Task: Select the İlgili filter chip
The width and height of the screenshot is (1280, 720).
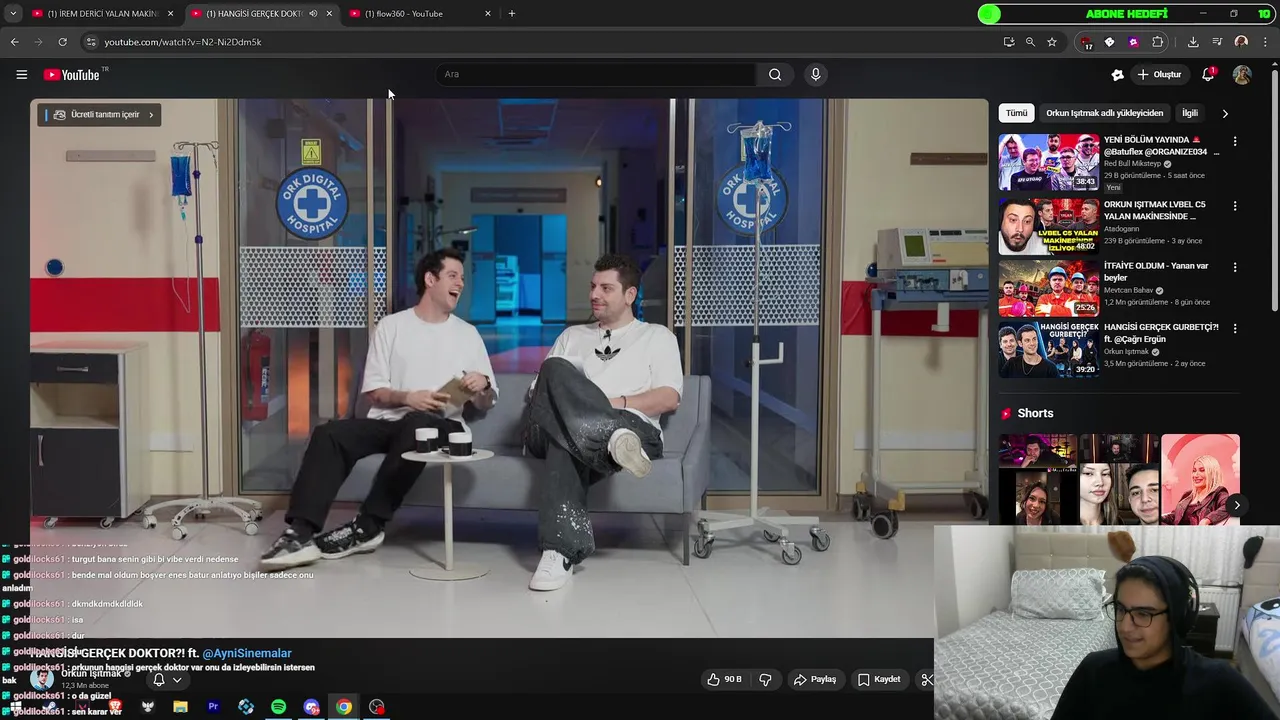Action: pos(1190,113)
